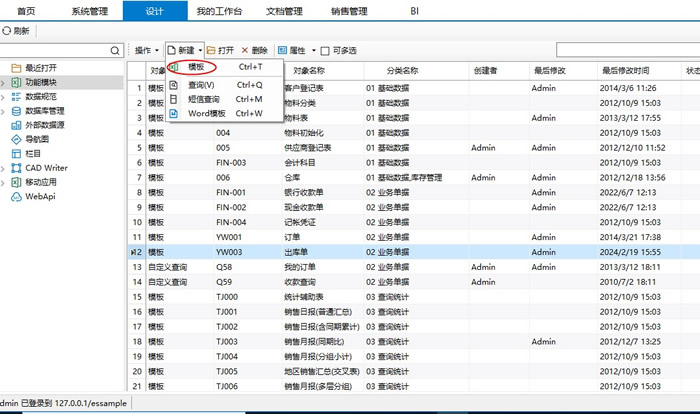
Task: Click the 栏目 icon in sidebar
Action: (x=16, y=154)
